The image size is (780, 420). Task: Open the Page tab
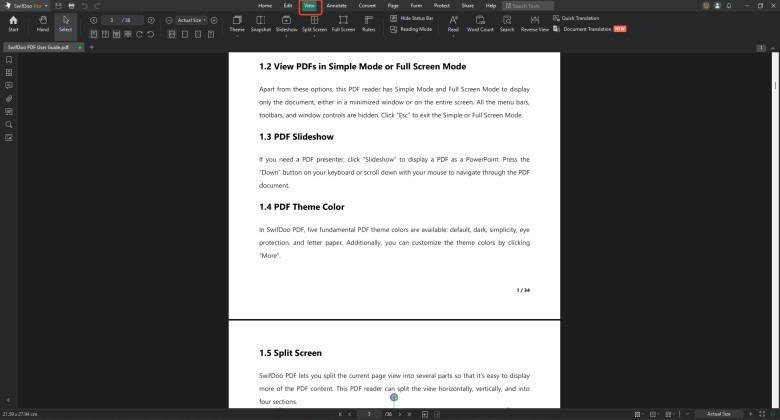point(393,6)
